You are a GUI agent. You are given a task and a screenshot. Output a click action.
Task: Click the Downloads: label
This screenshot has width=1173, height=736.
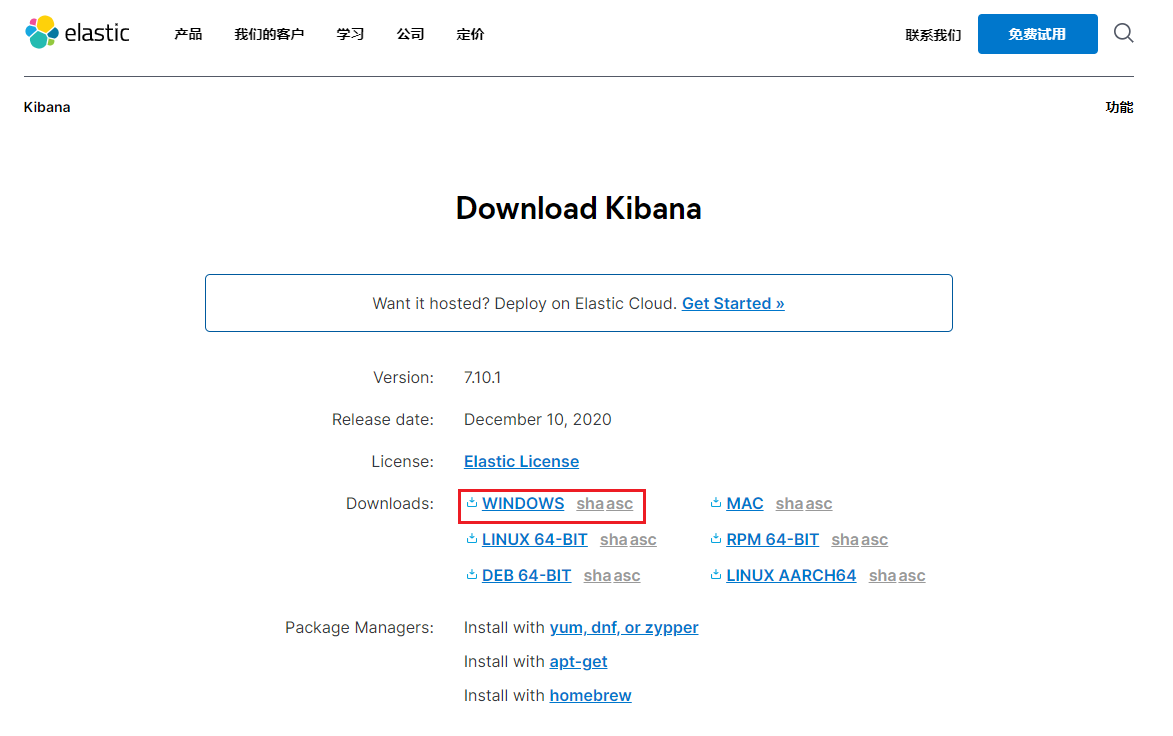pos(390,503)
